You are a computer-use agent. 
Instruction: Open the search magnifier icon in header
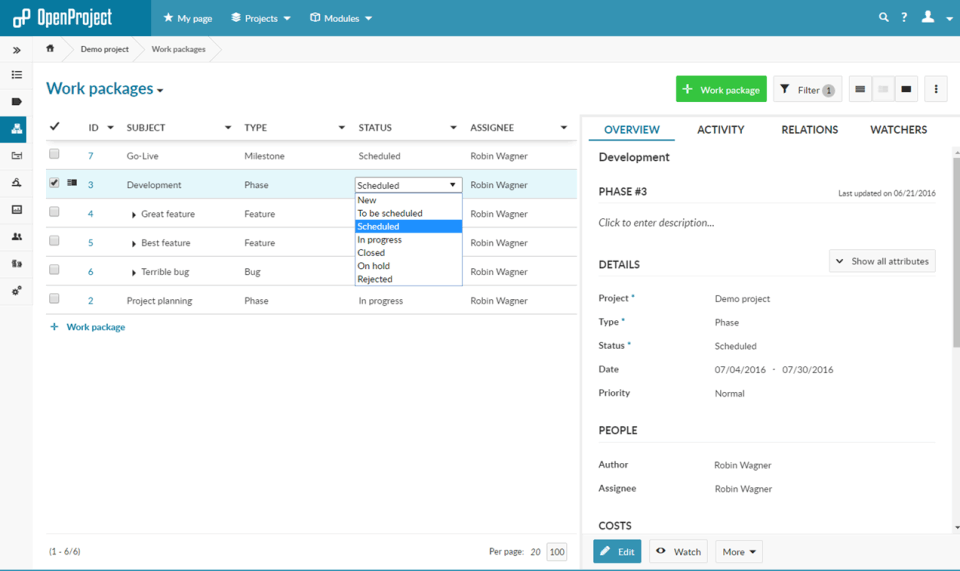click(x=883, y=17)
